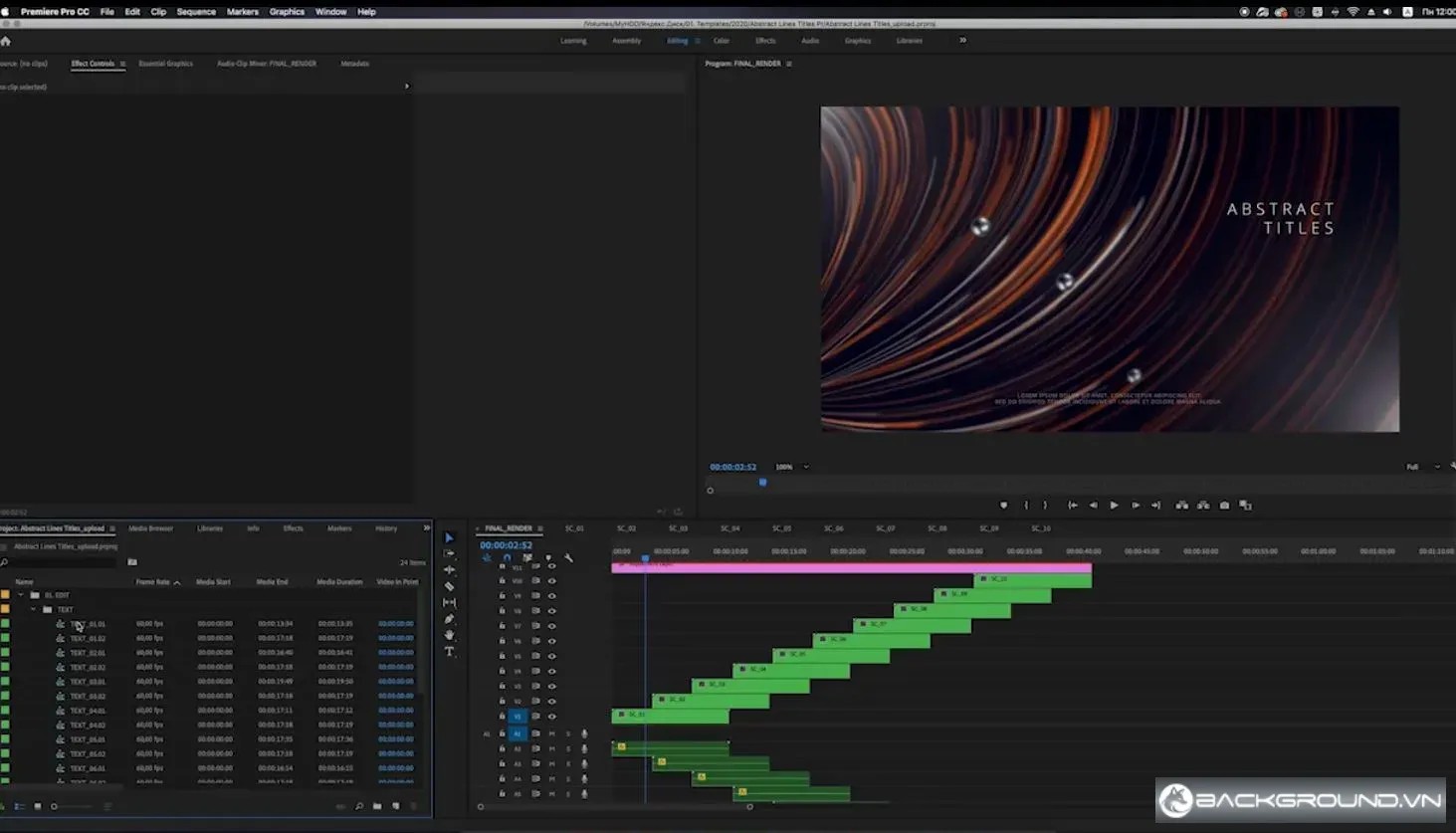
Task: Switch Project panel to list view
Action: 19,806
